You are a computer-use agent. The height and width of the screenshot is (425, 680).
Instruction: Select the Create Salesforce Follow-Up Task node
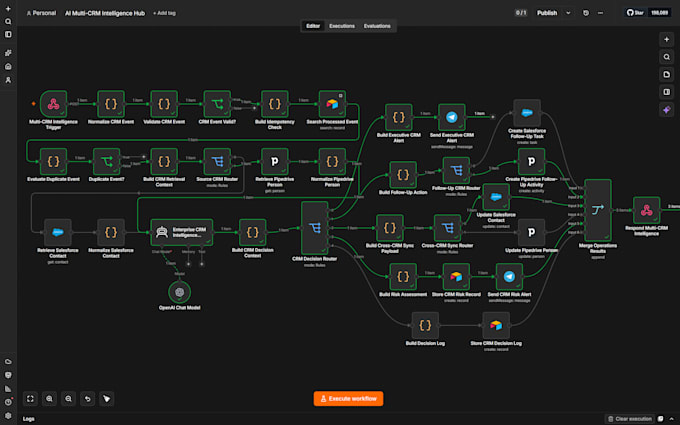tap(526, 113)
